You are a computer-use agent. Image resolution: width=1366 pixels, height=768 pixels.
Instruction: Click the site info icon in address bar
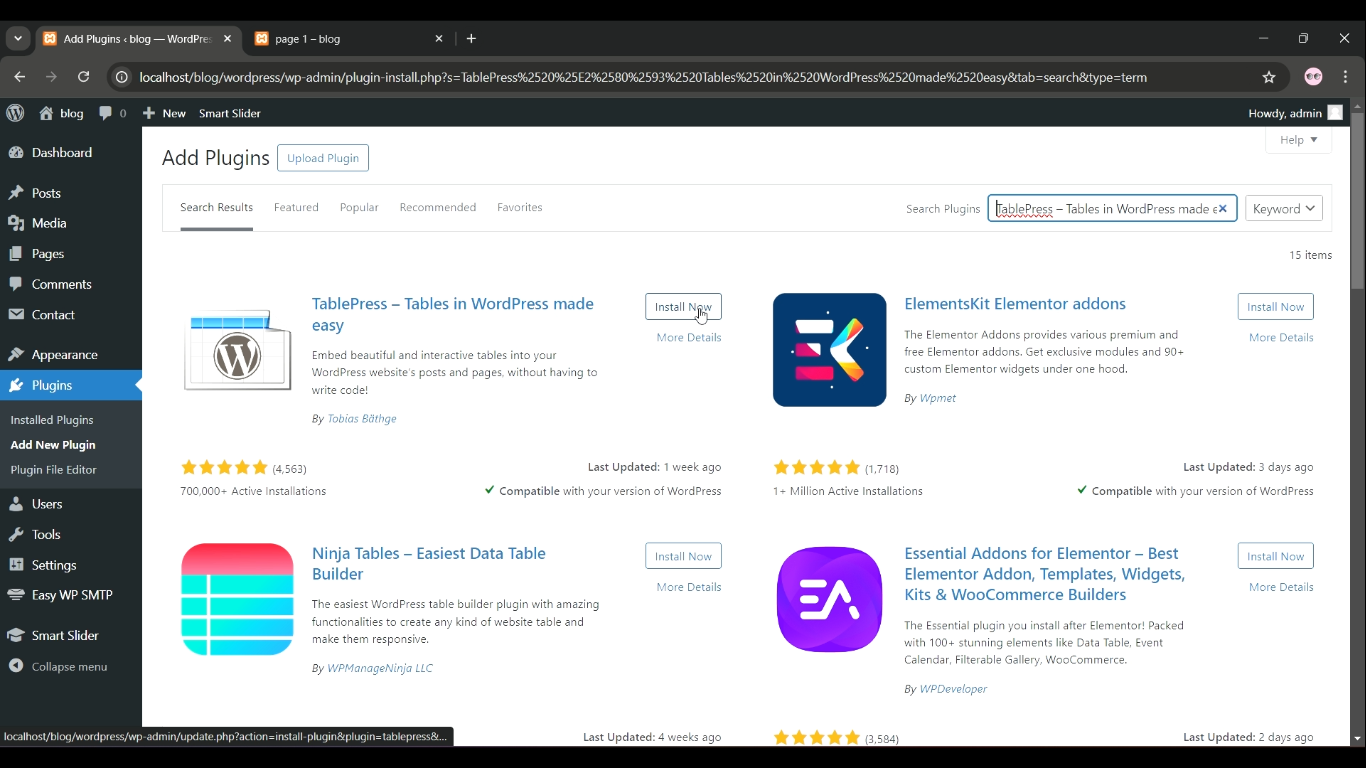click(x=122, y=77)
